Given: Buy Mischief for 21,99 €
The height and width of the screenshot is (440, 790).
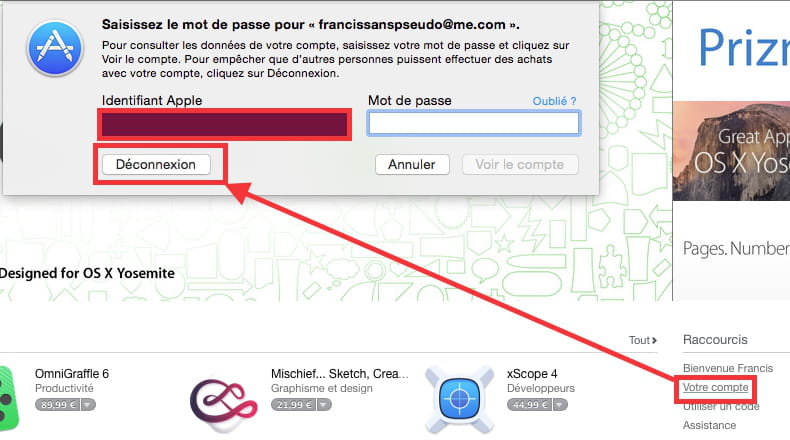Looking at the screenshot, I should pyautogui.click(x=294, y=405).
